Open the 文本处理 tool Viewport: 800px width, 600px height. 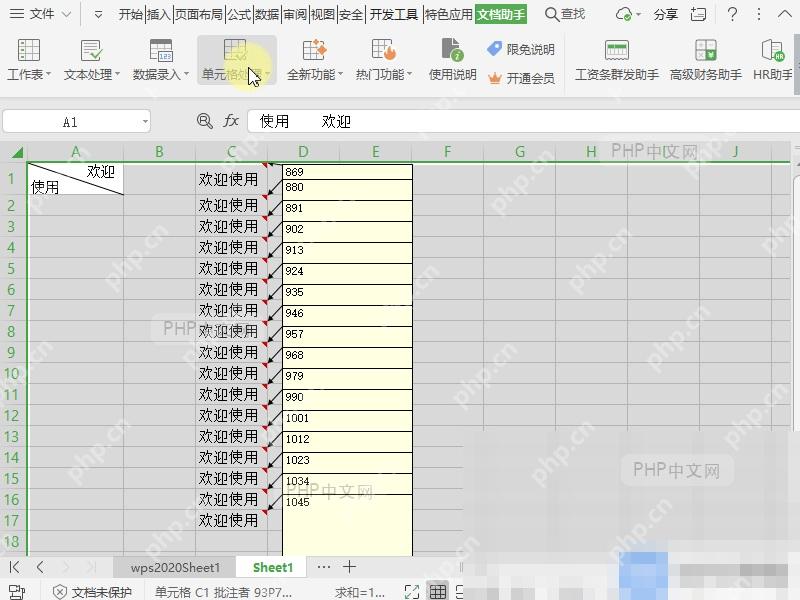pos(92,60)
